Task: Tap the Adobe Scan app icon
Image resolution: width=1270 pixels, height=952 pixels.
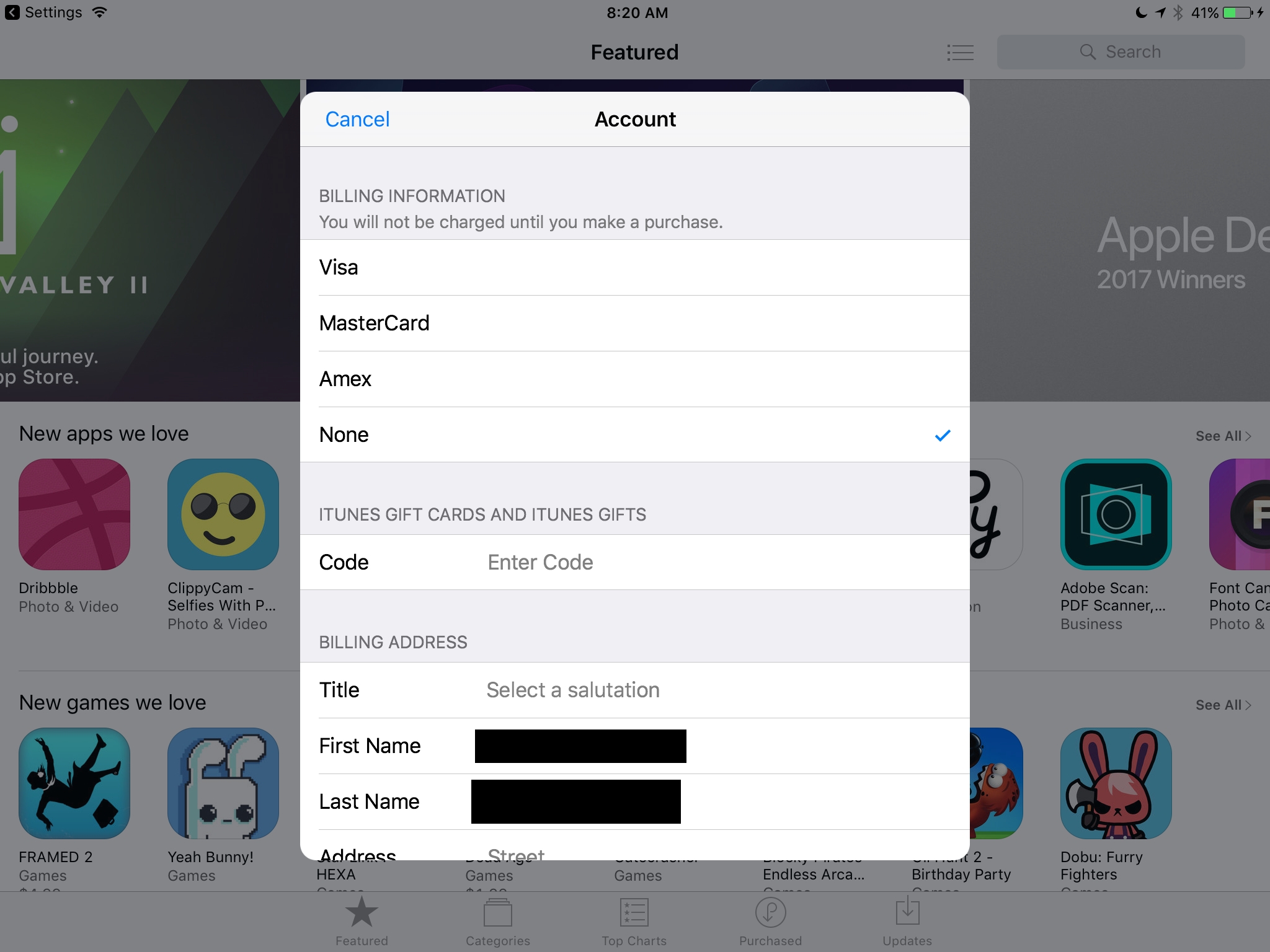Action: pyautogui.click(x=1113, y=513)
